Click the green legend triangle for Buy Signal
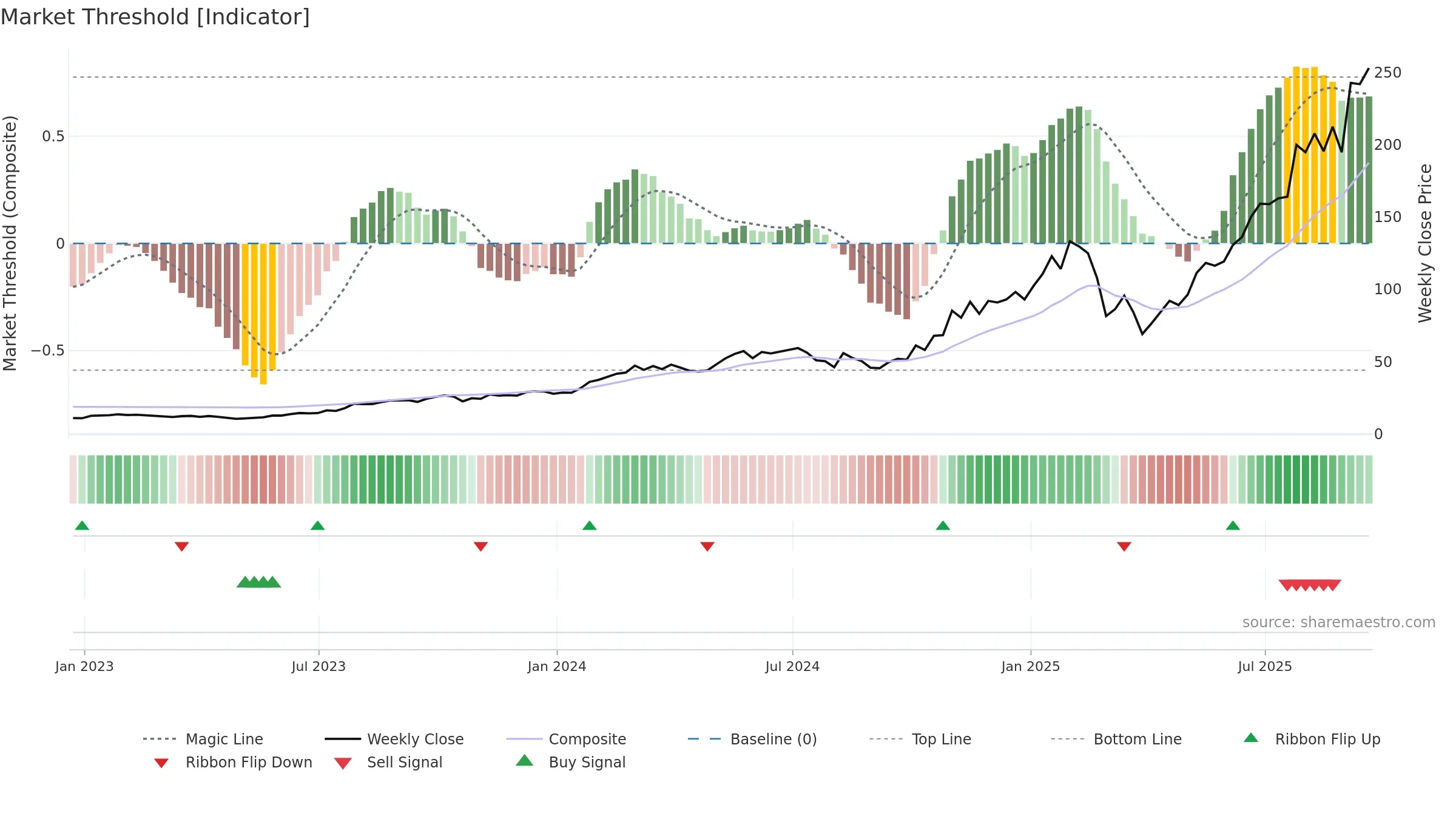This screenshot has width=1456, height=819. [x=525, y=760]
